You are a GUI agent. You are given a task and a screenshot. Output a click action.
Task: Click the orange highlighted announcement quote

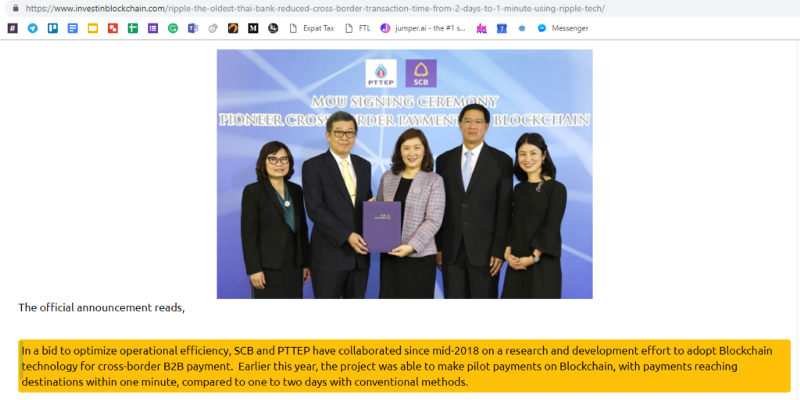pos(405,366)
